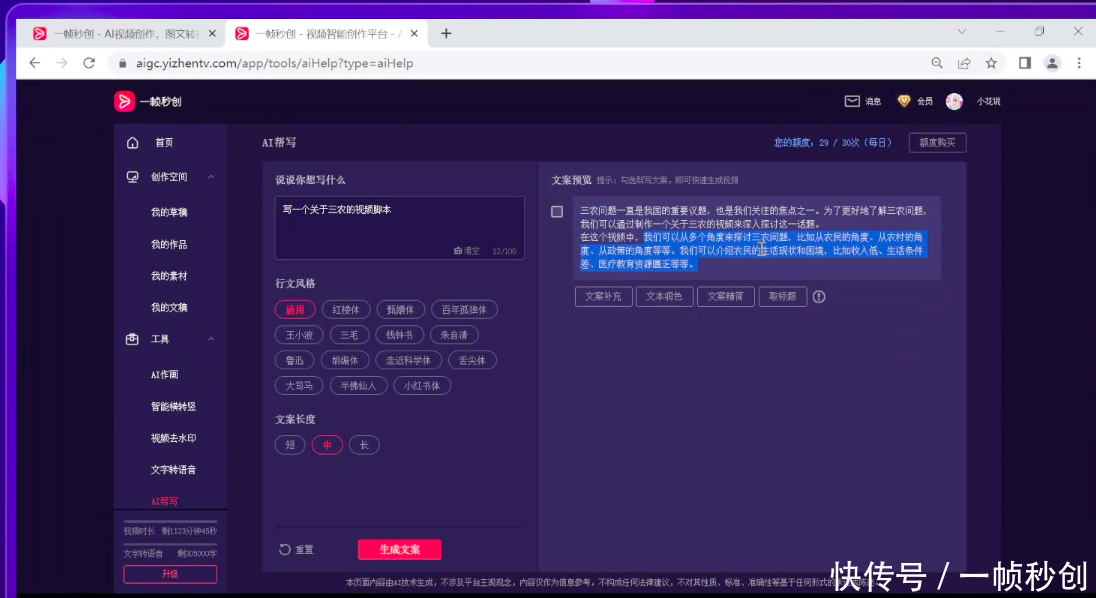The width and height of the screenshot is (1096, 598).
Task: Open the 智能横转竖 tool
Action: 173,406
